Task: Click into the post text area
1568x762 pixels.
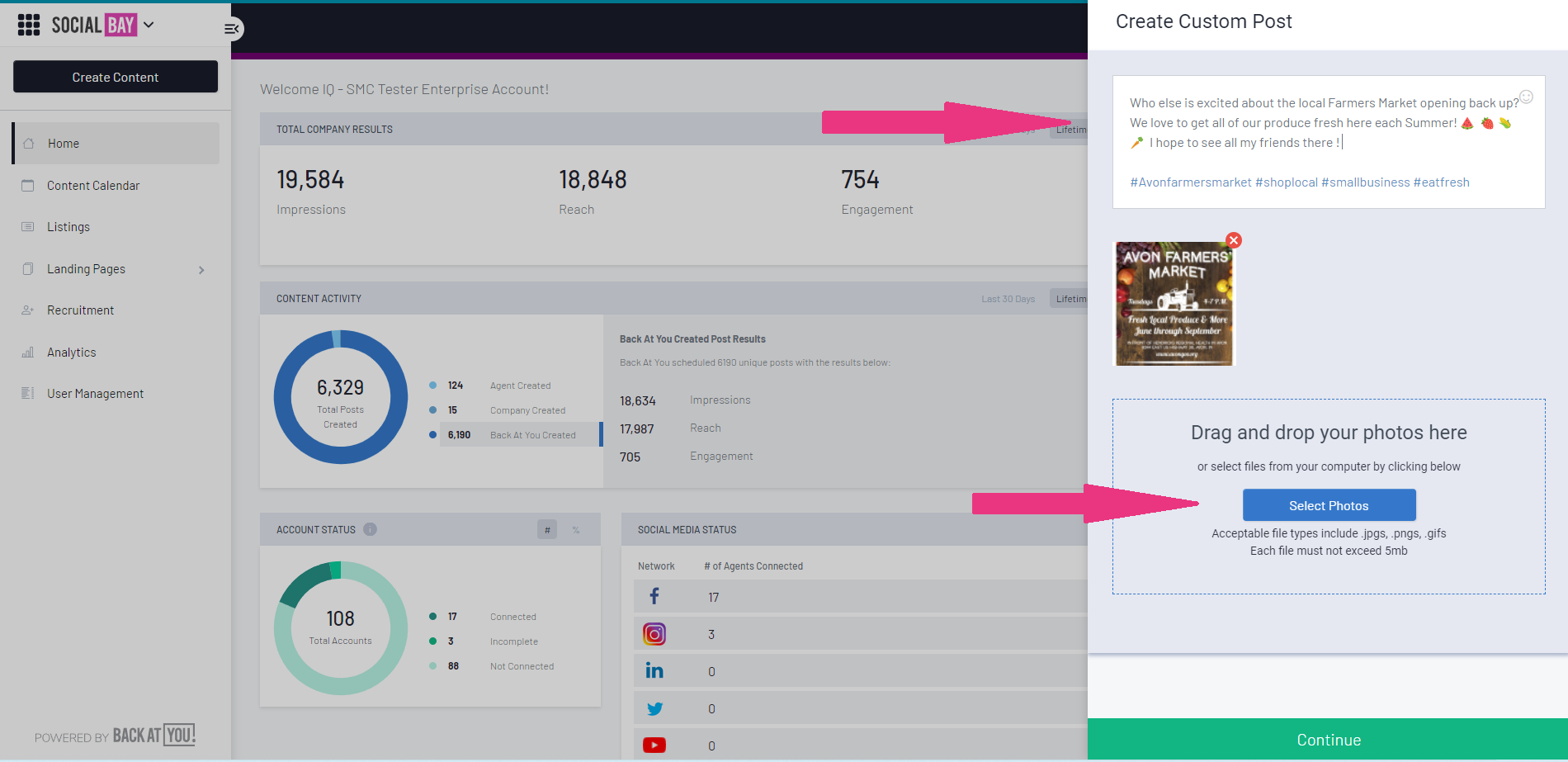Action: pyautogui.click(x=1329, y=142)
